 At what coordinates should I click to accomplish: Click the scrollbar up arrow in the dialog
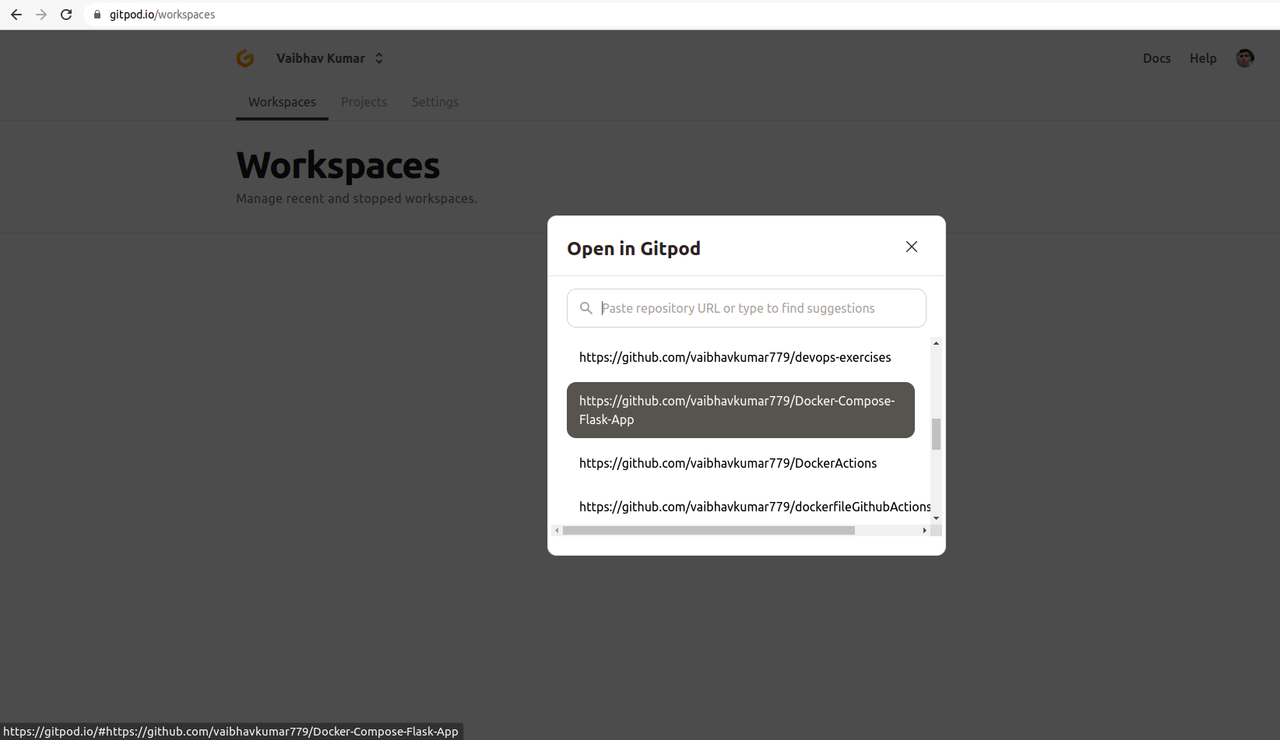pos(936,342)
